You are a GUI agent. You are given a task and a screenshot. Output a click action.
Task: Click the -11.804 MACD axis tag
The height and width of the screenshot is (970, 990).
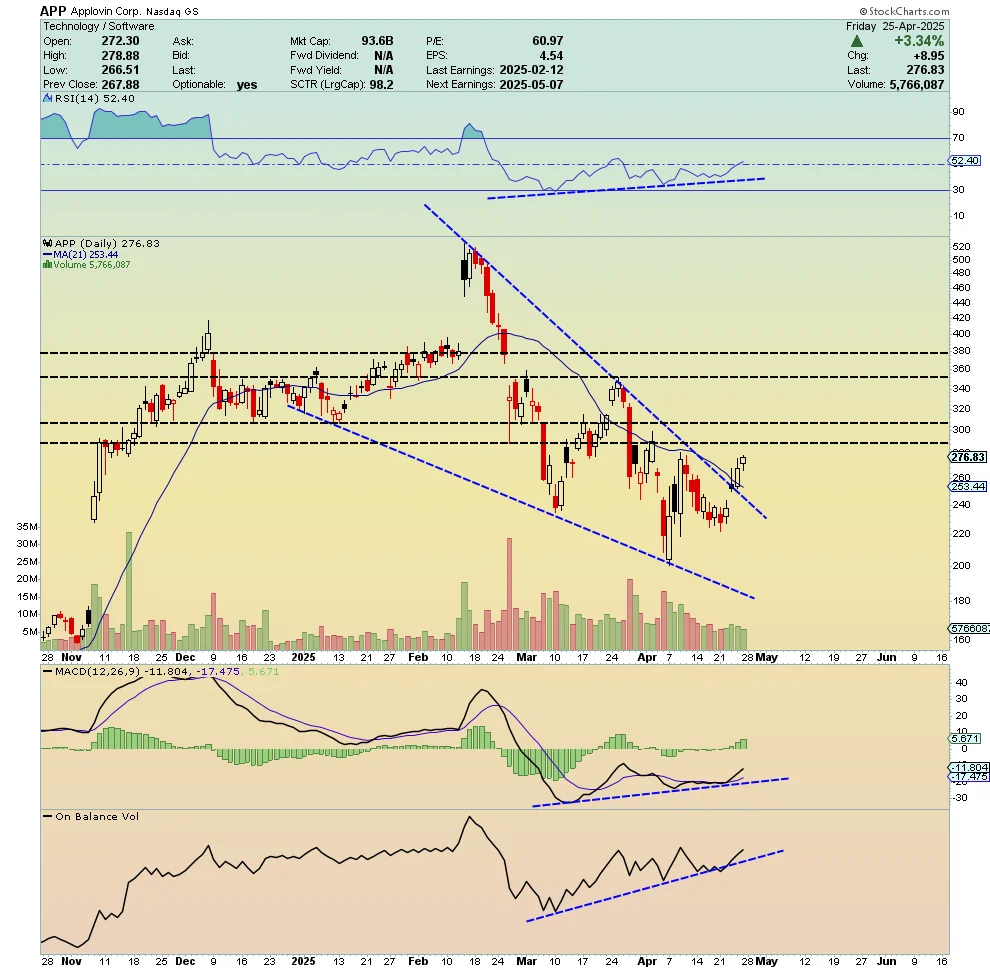pyautogui.click(x=968, y=767)
